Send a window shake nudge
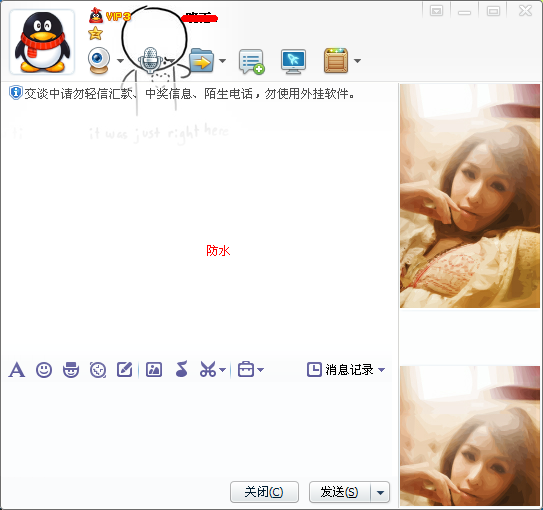Image resolution: width=543 pixels, height=510 pixels. tap(98, 370)
